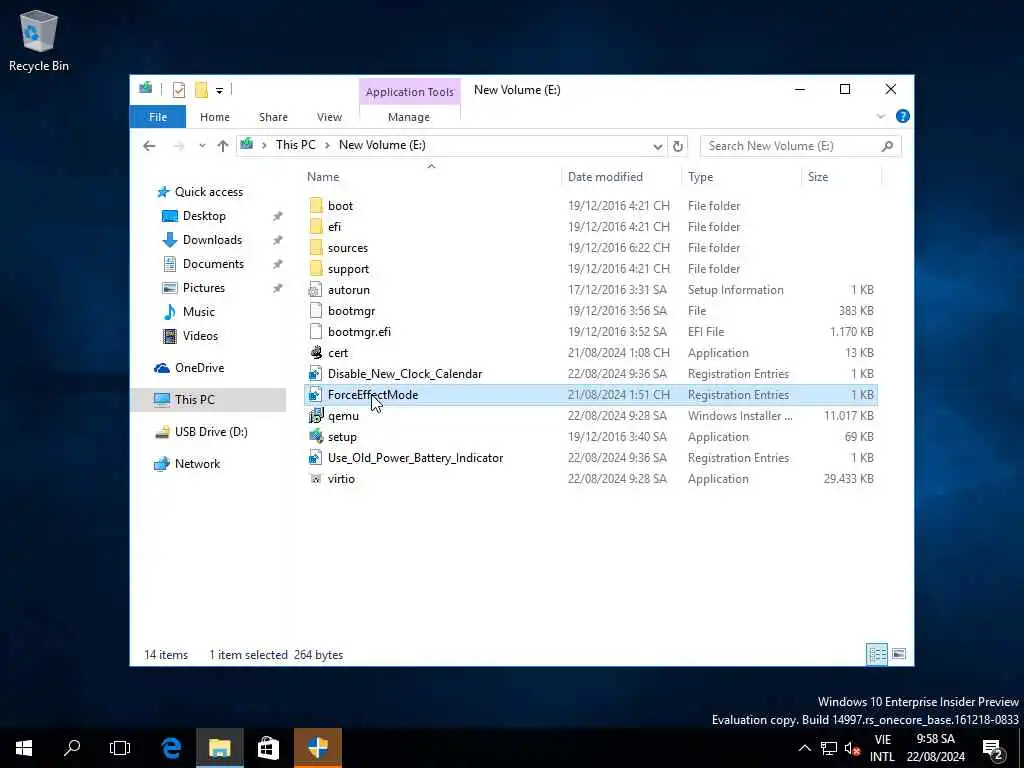Viewport: 1024px width, 768px height.
Task: Select Use_Old_Power_Battery_Indicator registry file icon
Action: click(x=316, y=458)
